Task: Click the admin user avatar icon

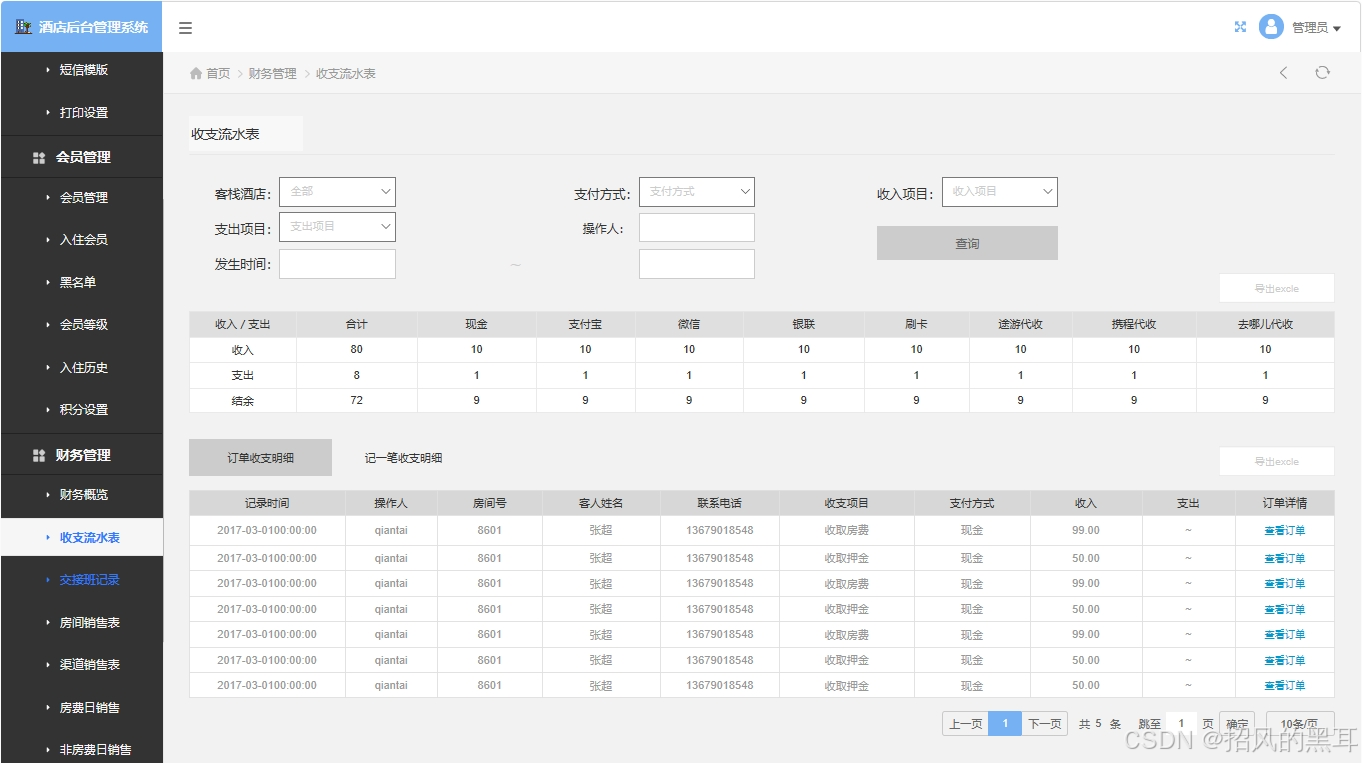Action: [x=1271, y=27]
